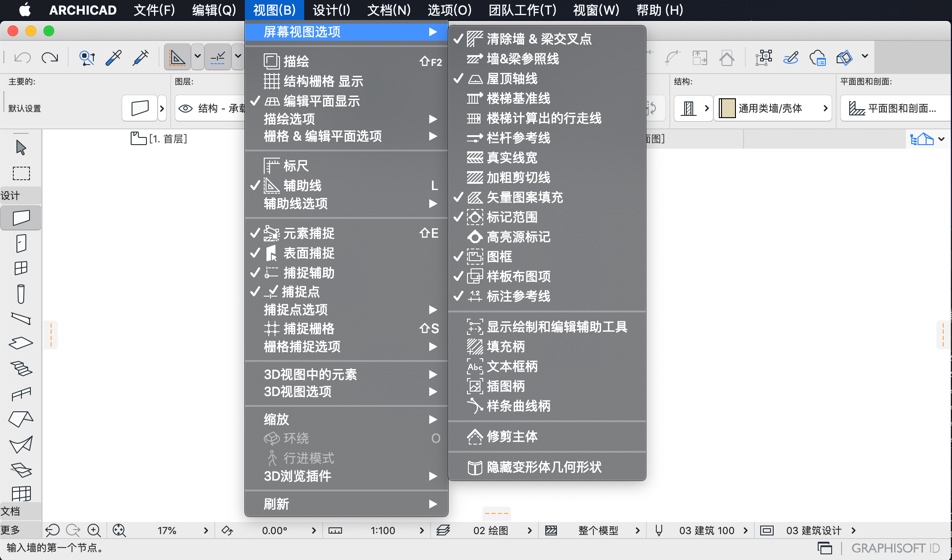
Task: Toggle 元素捕捉 in view menu
Action: [x=346, y=233]
